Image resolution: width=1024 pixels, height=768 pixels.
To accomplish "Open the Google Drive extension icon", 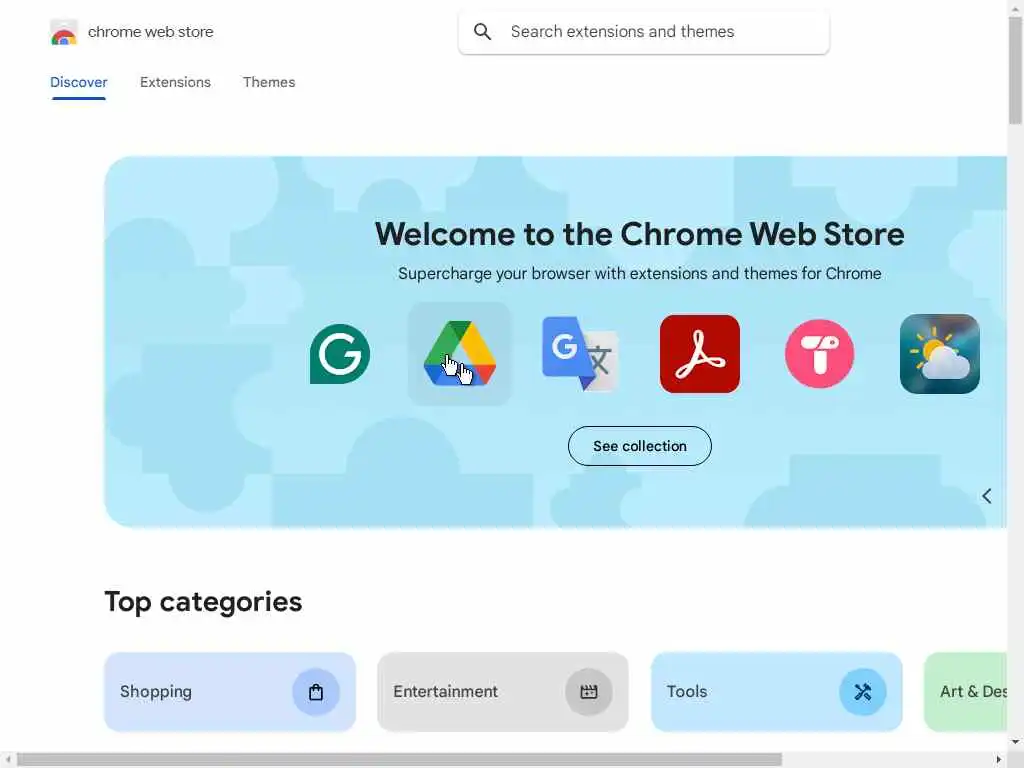I will pos(460,353).
